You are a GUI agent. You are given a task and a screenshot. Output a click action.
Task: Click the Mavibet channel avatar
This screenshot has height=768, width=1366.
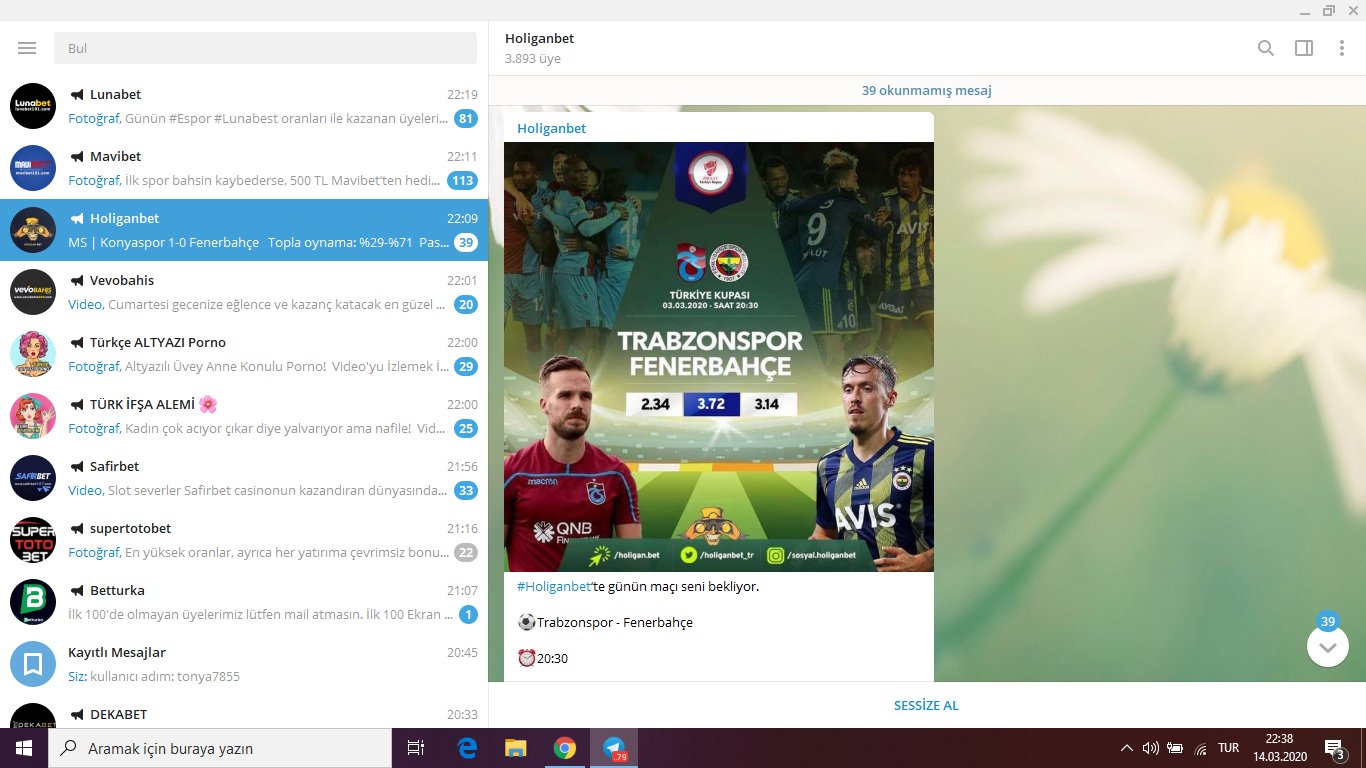(33, 168)
